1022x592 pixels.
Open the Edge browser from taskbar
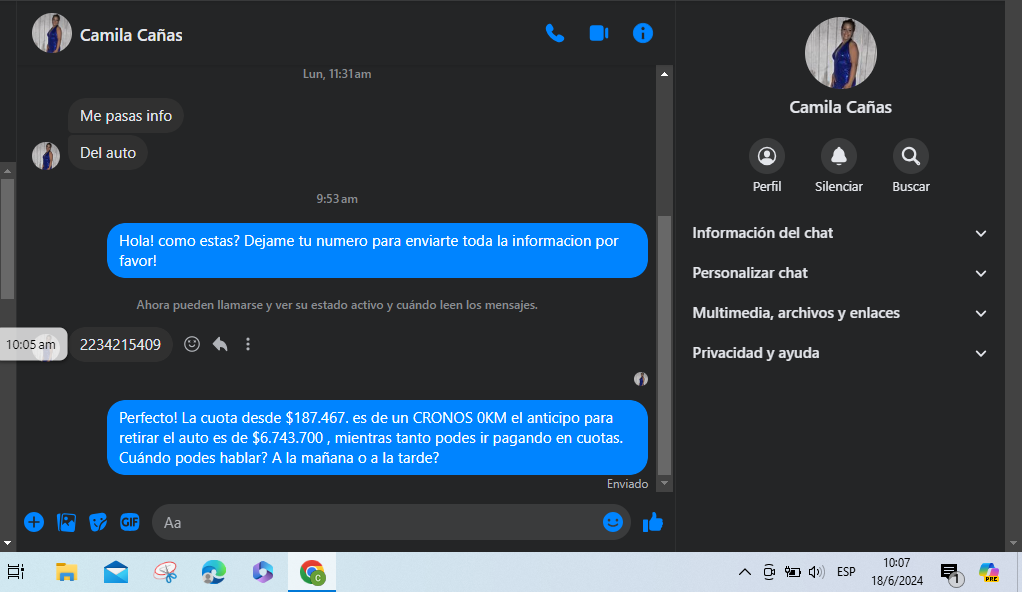coord(213,572)
